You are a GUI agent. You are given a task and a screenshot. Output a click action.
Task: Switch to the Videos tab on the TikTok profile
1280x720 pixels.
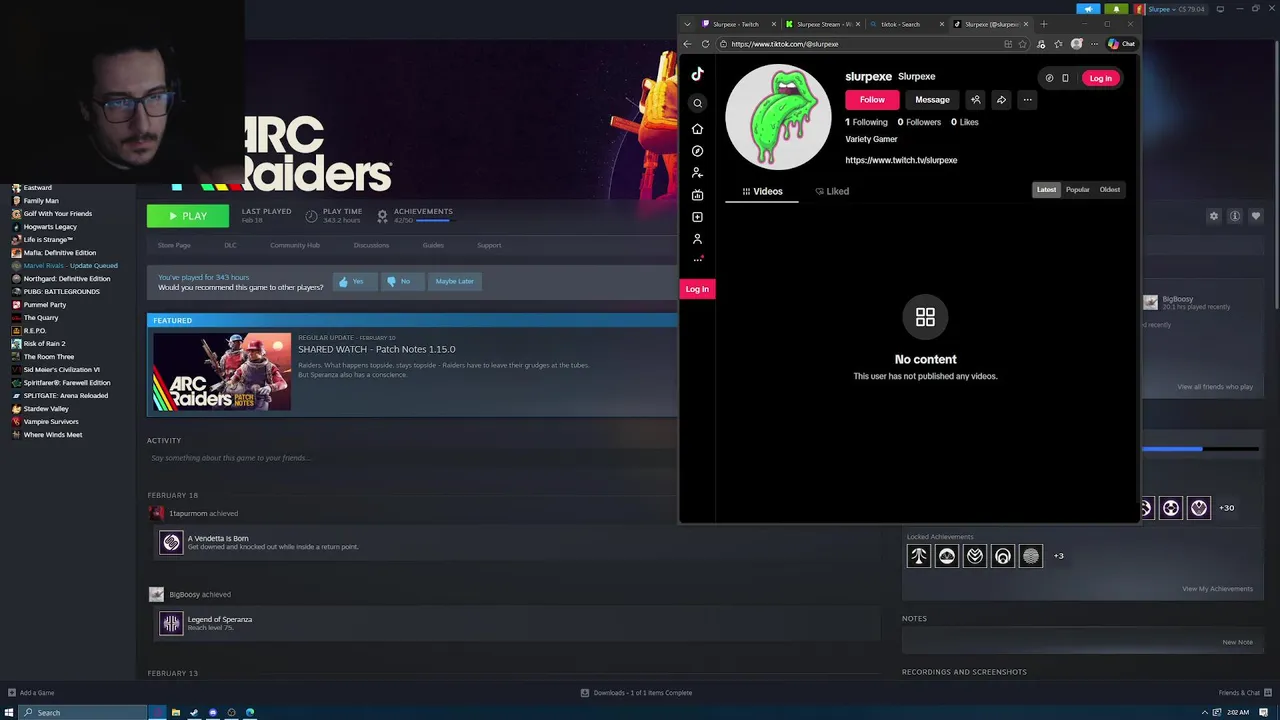[x=762, y=191]
